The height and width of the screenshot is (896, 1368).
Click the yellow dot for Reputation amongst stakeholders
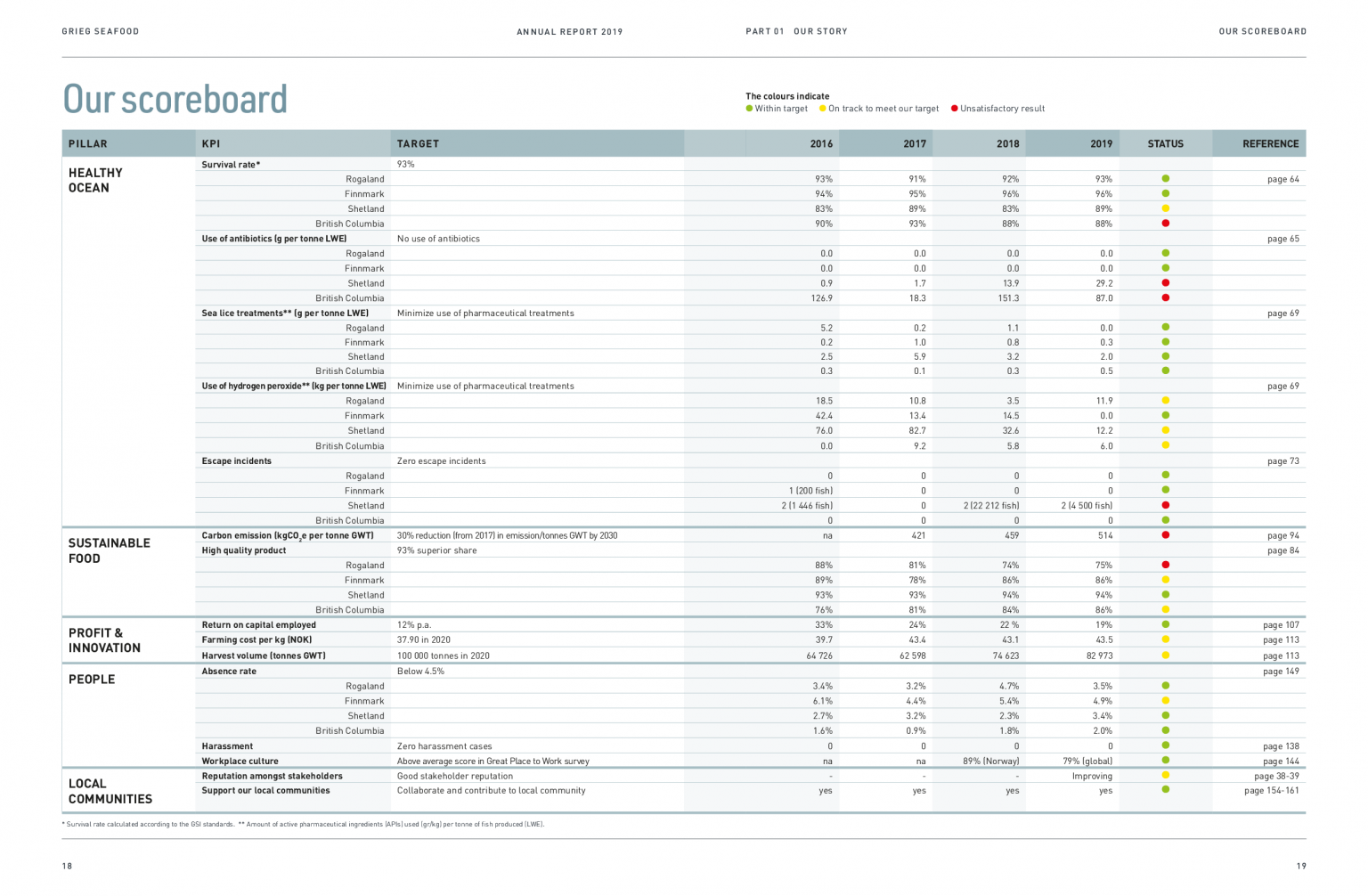(x=1167, y=776)
